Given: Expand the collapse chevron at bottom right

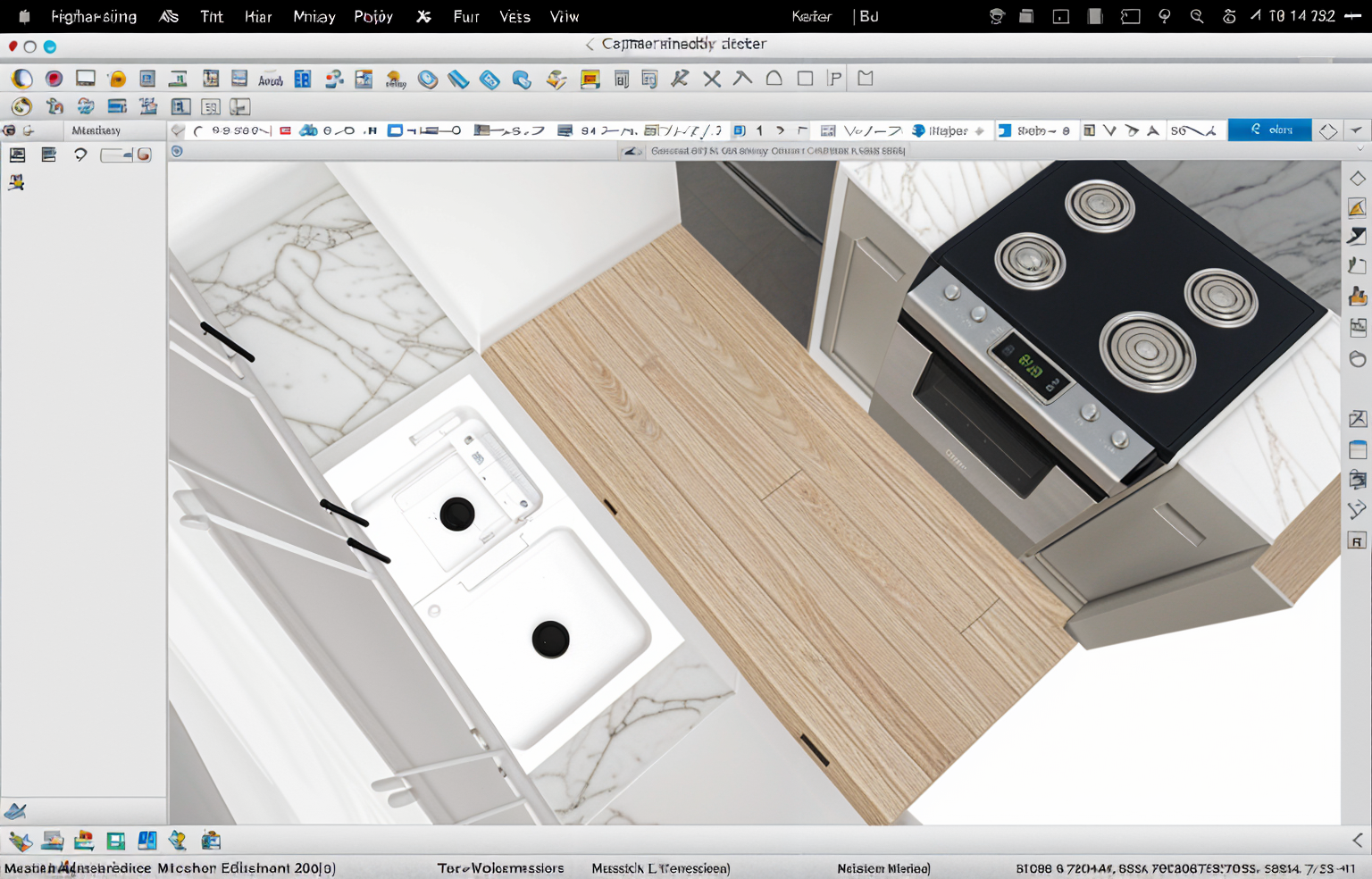Looking at the screenshot, I should [1357, 840].
